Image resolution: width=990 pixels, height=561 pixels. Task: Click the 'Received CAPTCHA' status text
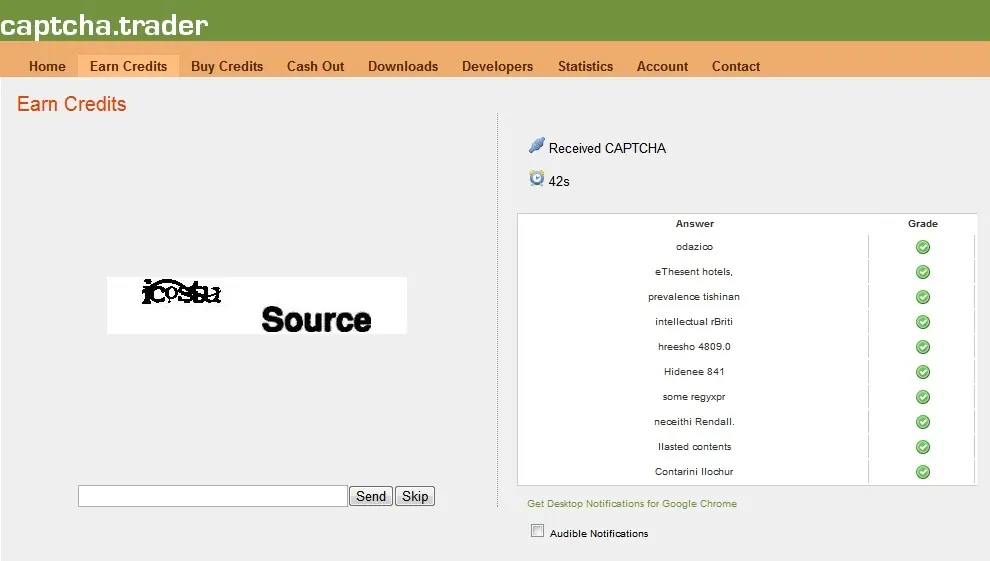pyautogui.click(x=607, y=148)
